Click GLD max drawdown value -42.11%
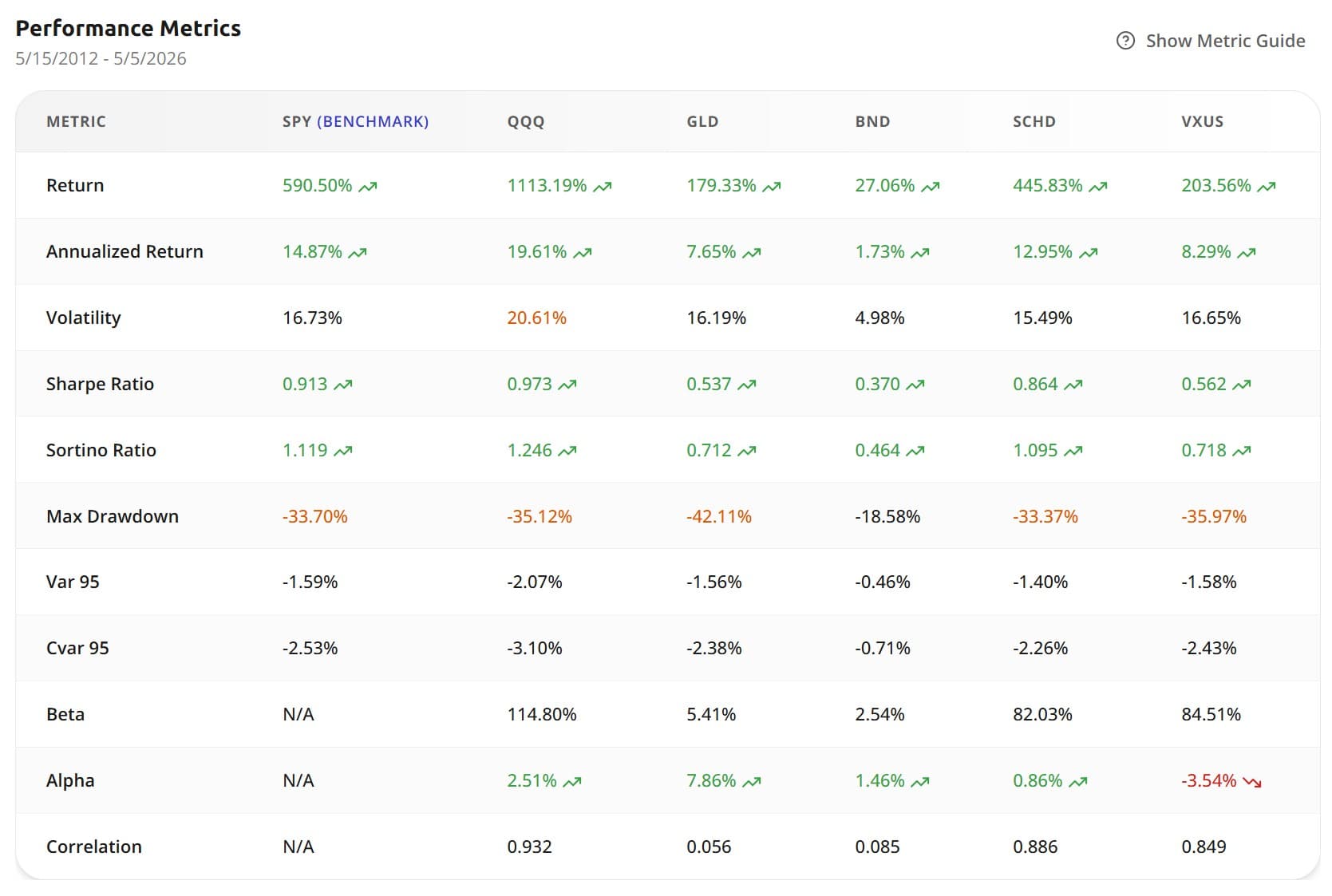The height and width of the screenshot is (896, 1332). click(719, 516)
